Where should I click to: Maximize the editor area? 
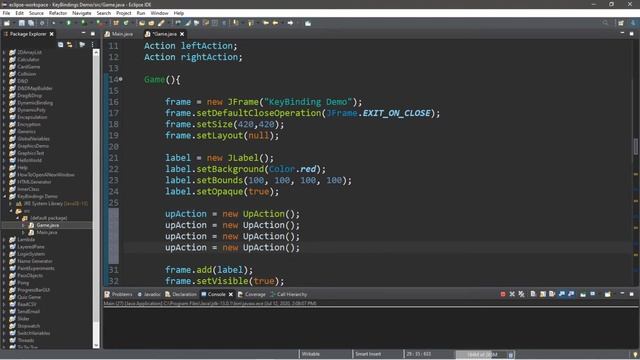(x=631, y=33)
